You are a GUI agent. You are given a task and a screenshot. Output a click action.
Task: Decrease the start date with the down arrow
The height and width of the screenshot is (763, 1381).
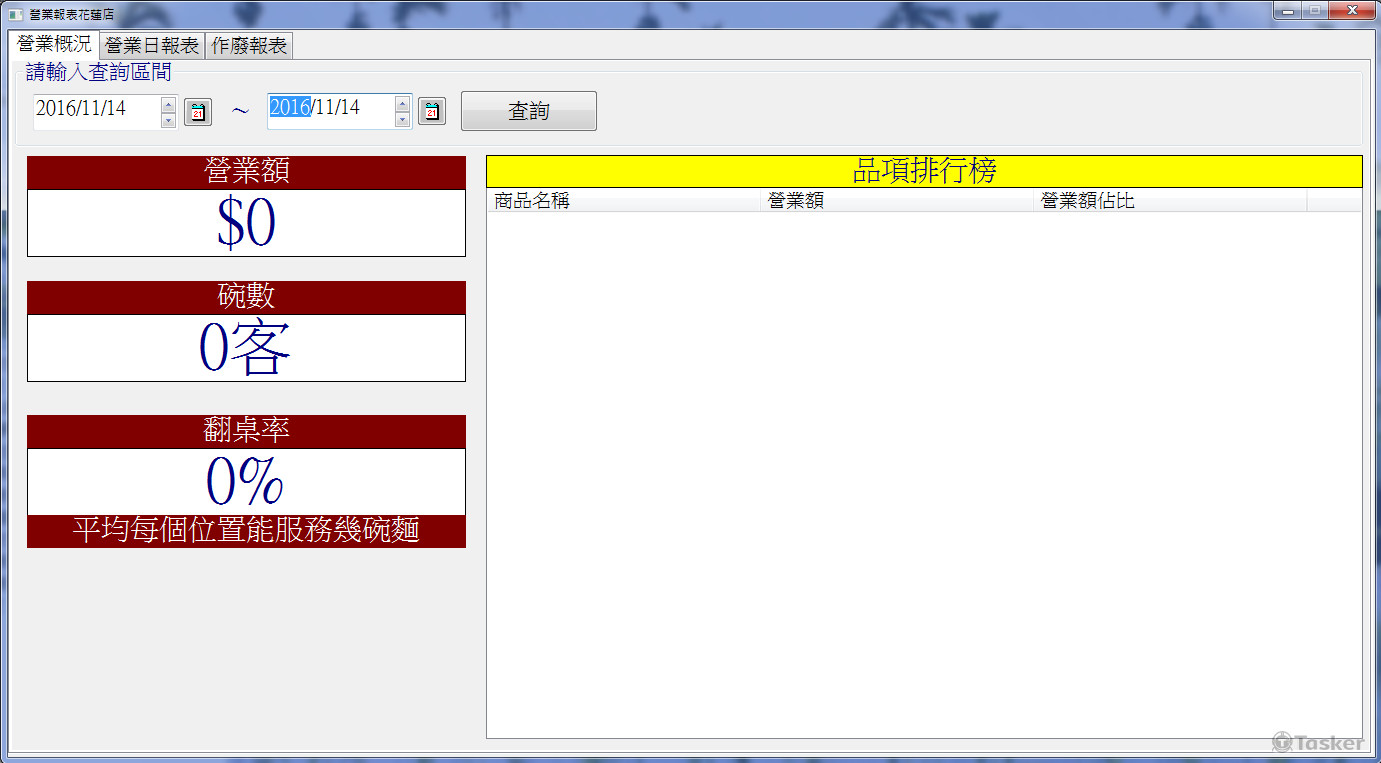[x=168, y=120]
